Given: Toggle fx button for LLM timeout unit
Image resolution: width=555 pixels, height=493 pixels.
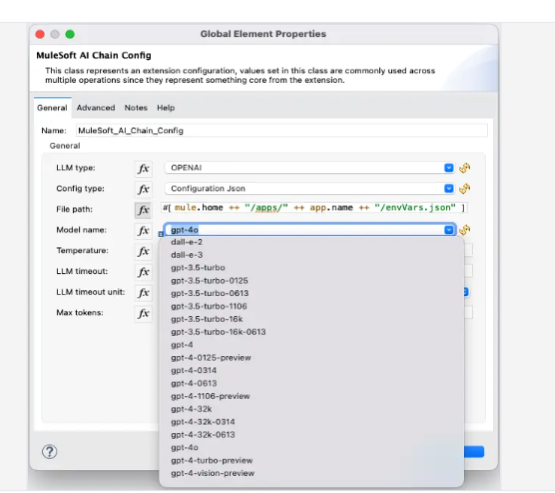Looking at the screenshot, I should pyautogui.click(x=143, y=293).
